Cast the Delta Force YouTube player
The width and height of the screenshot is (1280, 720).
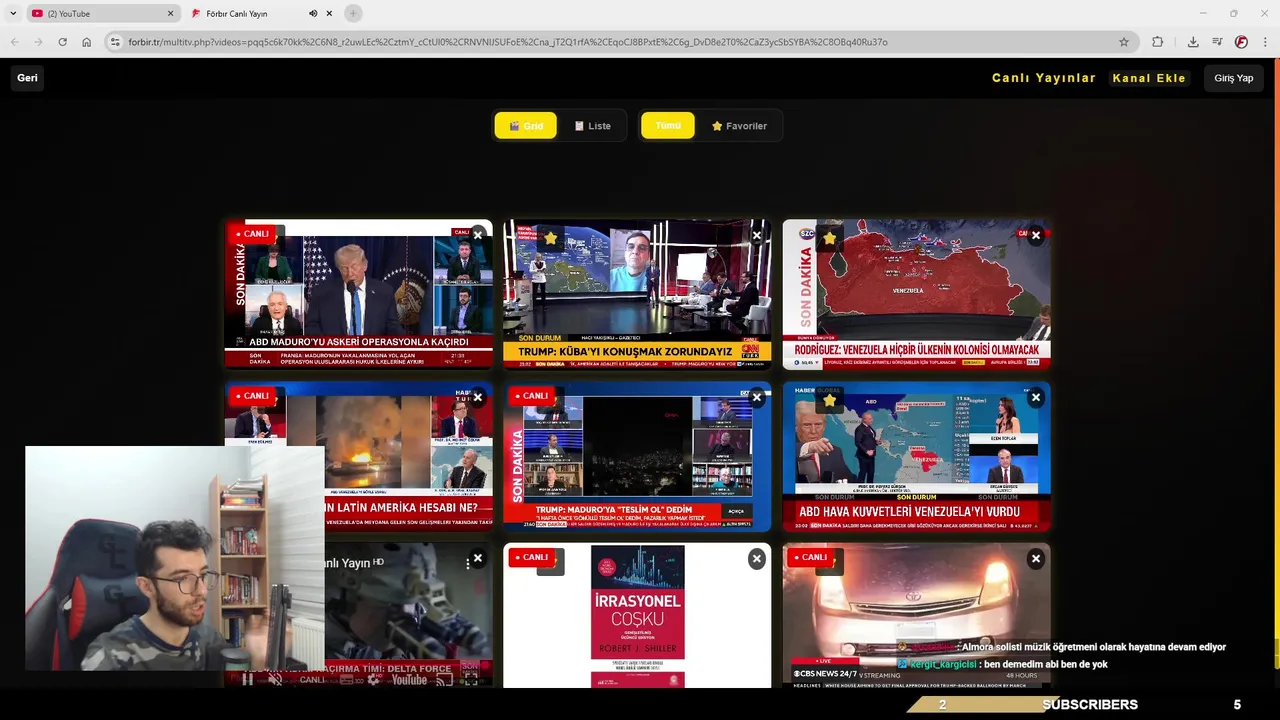[445, 680]
